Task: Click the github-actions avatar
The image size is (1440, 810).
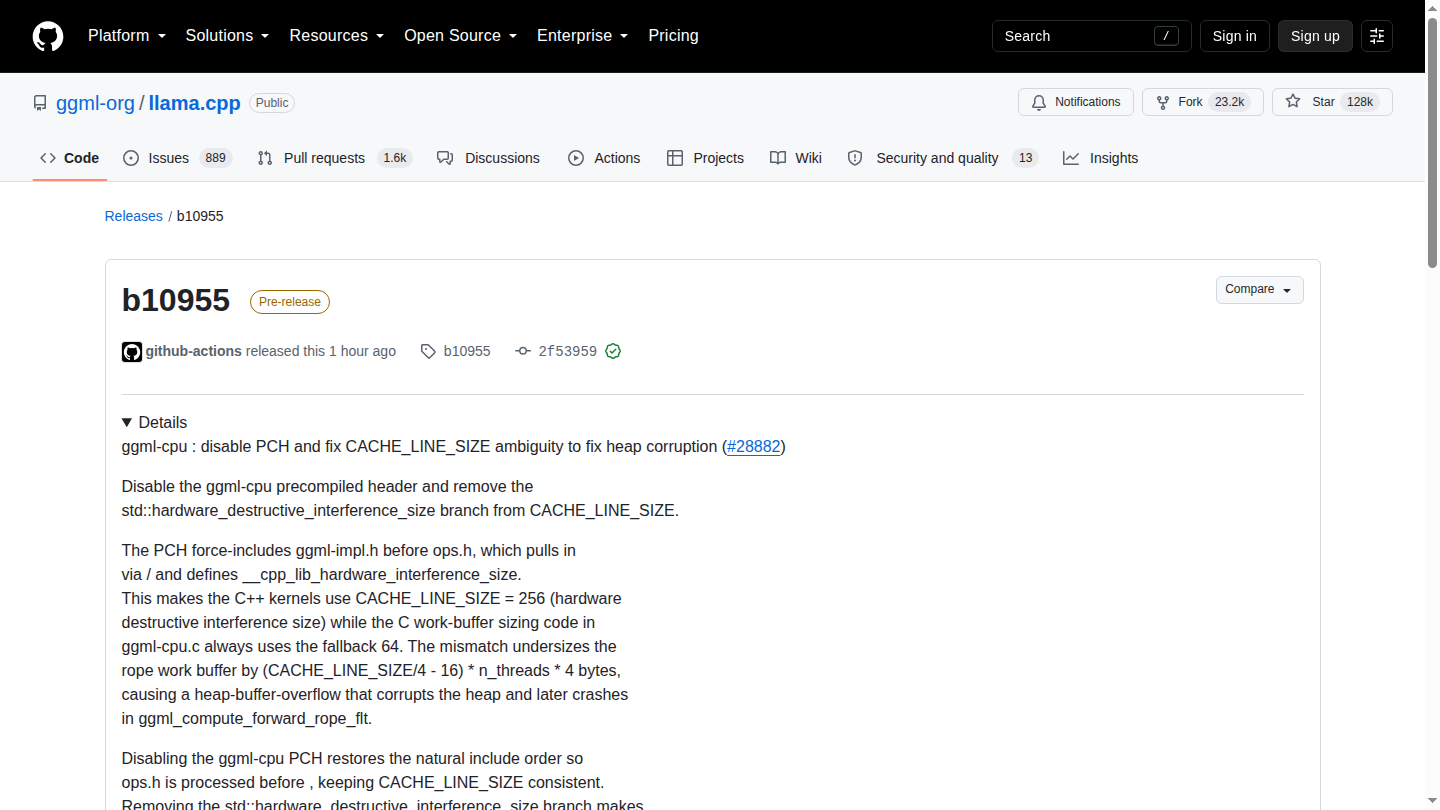Action: pos(132,352)
